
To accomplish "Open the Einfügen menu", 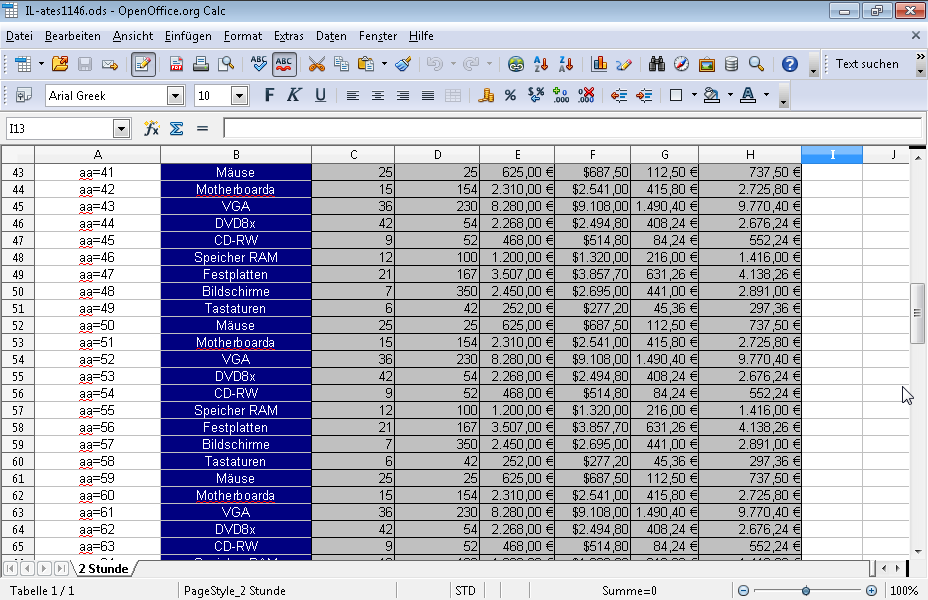I will [188, 36].
